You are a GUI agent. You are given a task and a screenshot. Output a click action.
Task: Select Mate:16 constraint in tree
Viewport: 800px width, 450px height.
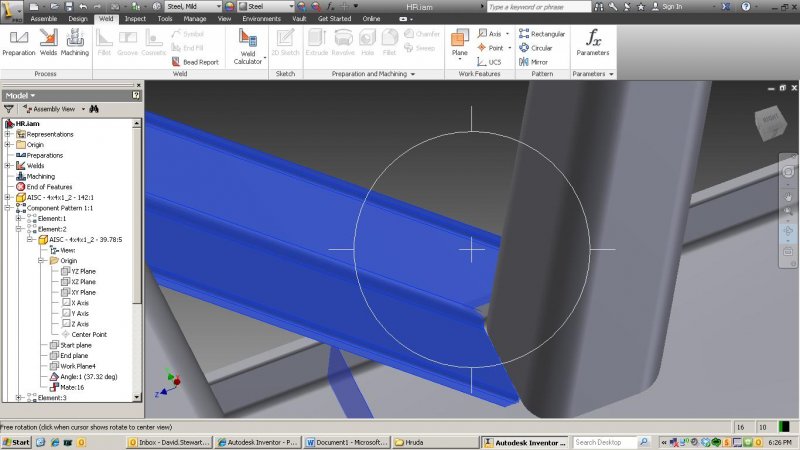click(x=67, y=387)
